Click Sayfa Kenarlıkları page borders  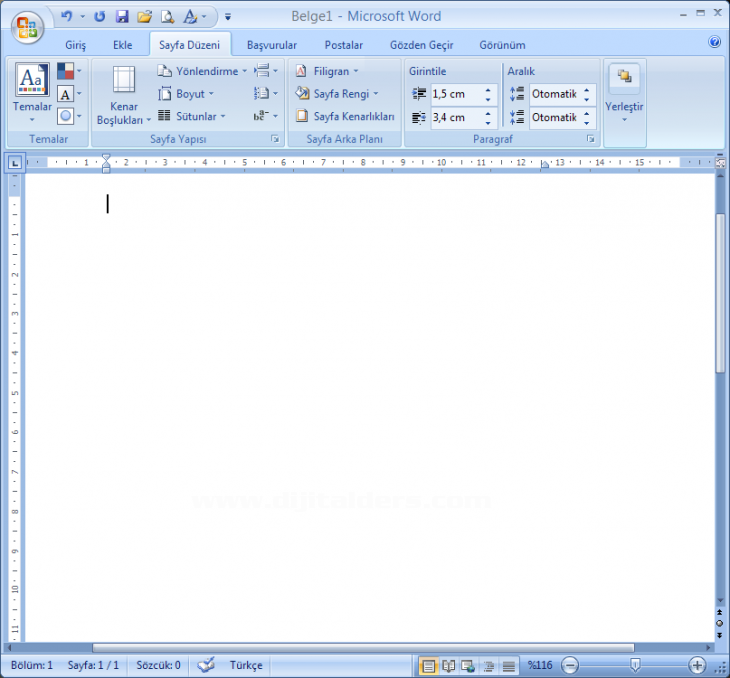345,116
